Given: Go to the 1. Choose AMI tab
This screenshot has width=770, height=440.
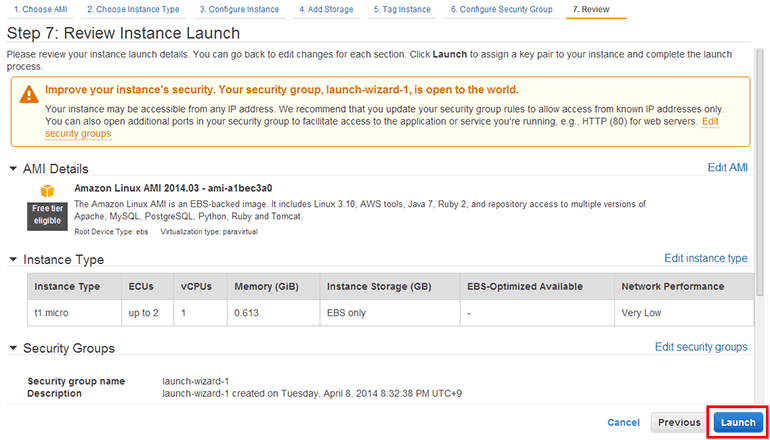Looking at the screenshot, I should pos(39,9).
